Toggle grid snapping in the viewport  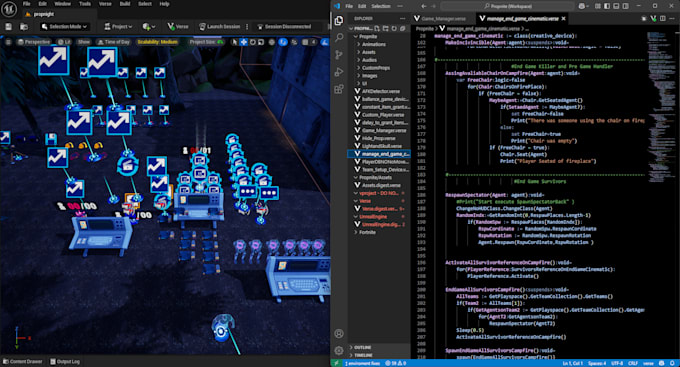point(305,42)
